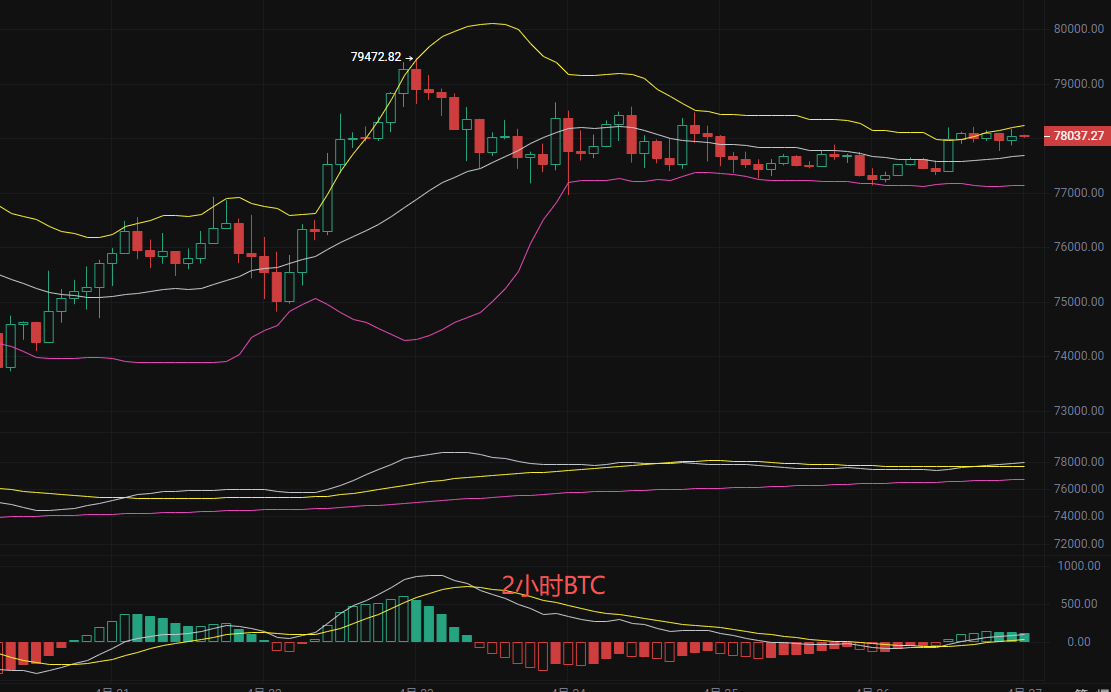Click the 1000.00 MACD axis label
The width and height of the screenshot is (1111, 692).
click(x=1078, y=566)
